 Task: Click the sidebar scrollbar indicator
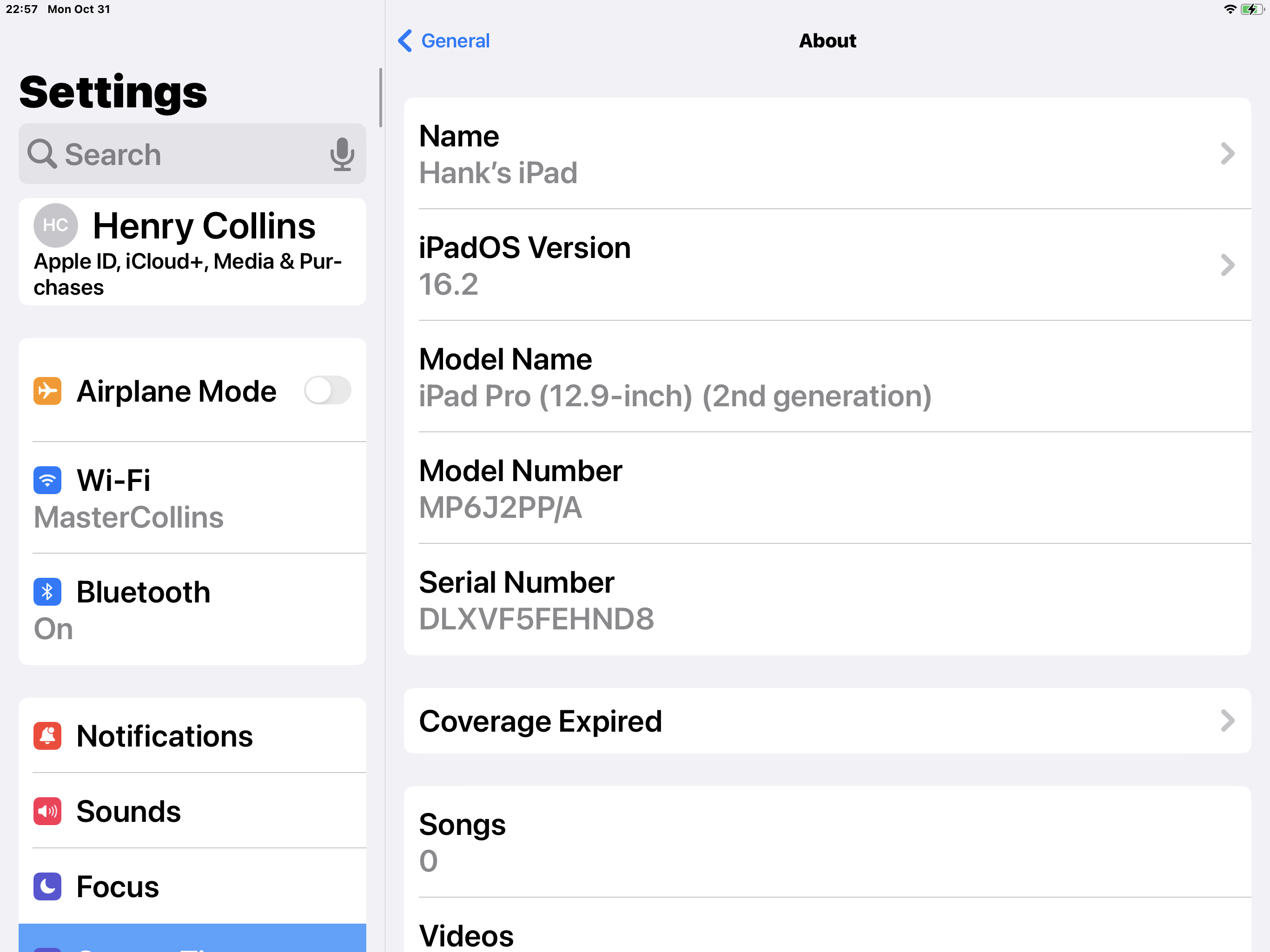(380, 98)
